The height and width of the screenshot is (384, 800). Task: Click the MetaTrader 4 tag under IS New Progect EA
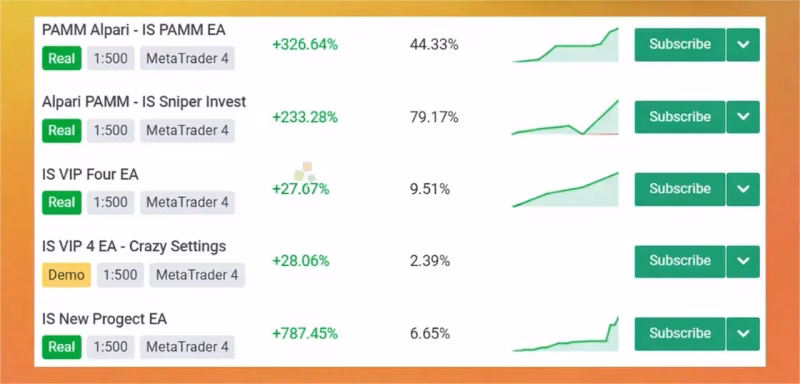point(187,347)
